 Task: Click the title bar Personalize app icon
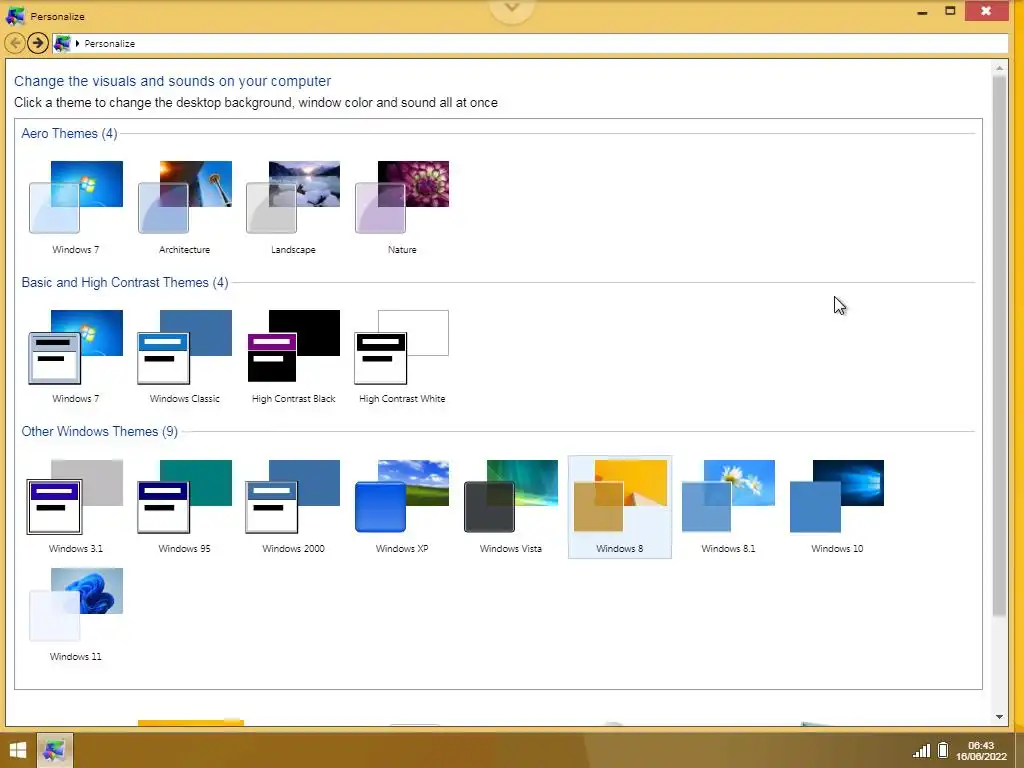[x=15, y=16]
